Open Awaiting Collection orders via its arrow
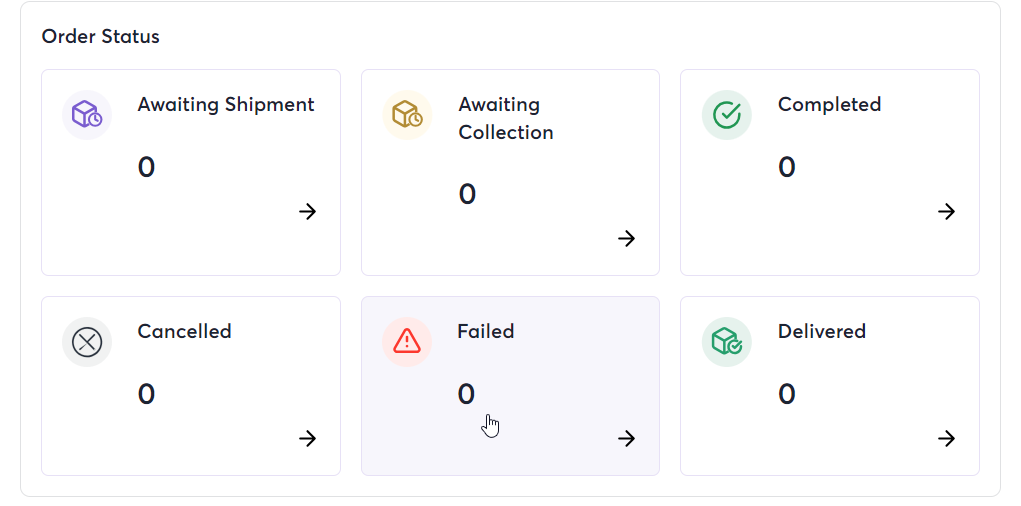 coord(626,238)
